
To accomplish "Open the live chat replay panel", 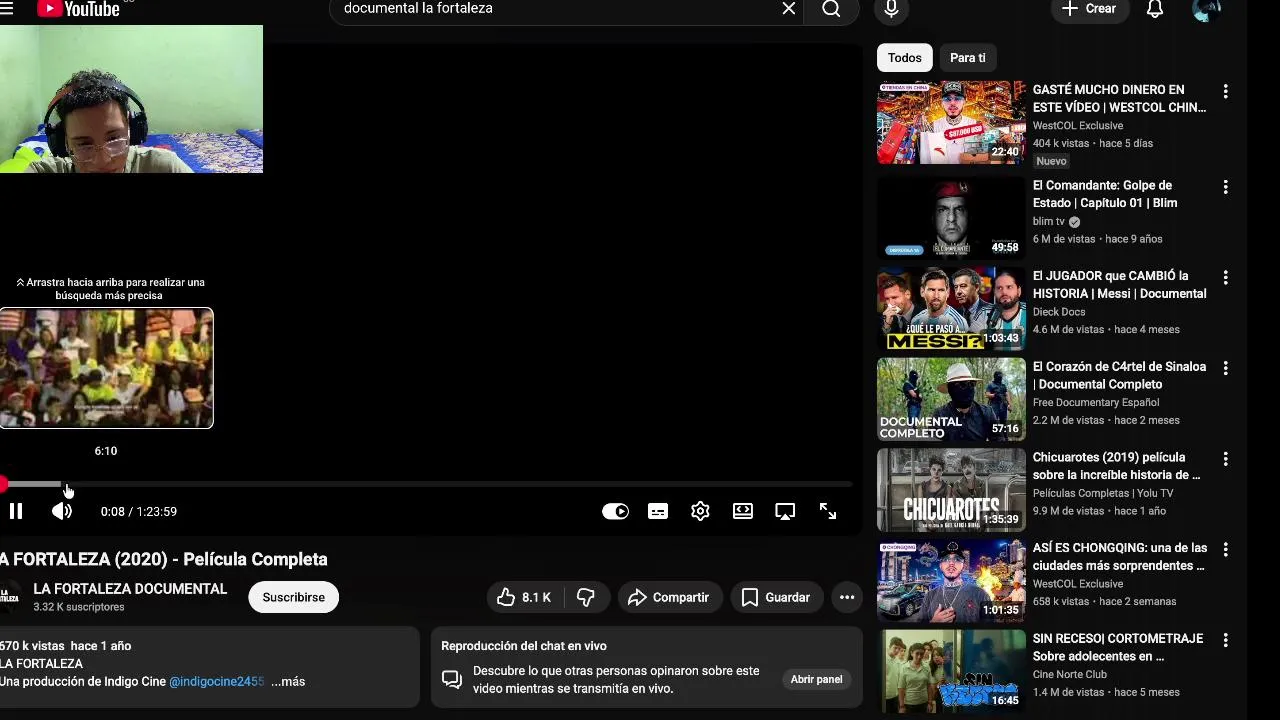I will (817, 679).
